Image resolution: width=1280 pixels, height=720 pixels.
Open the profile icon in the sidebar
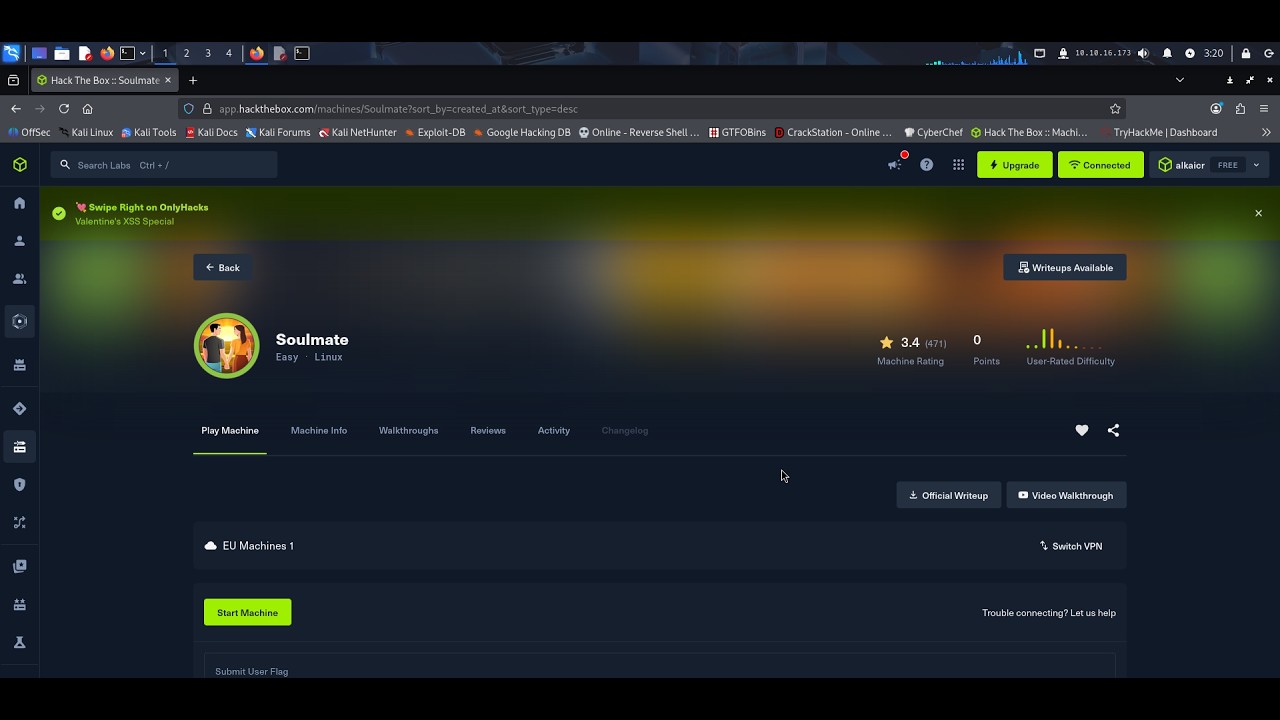click(19, 241)
